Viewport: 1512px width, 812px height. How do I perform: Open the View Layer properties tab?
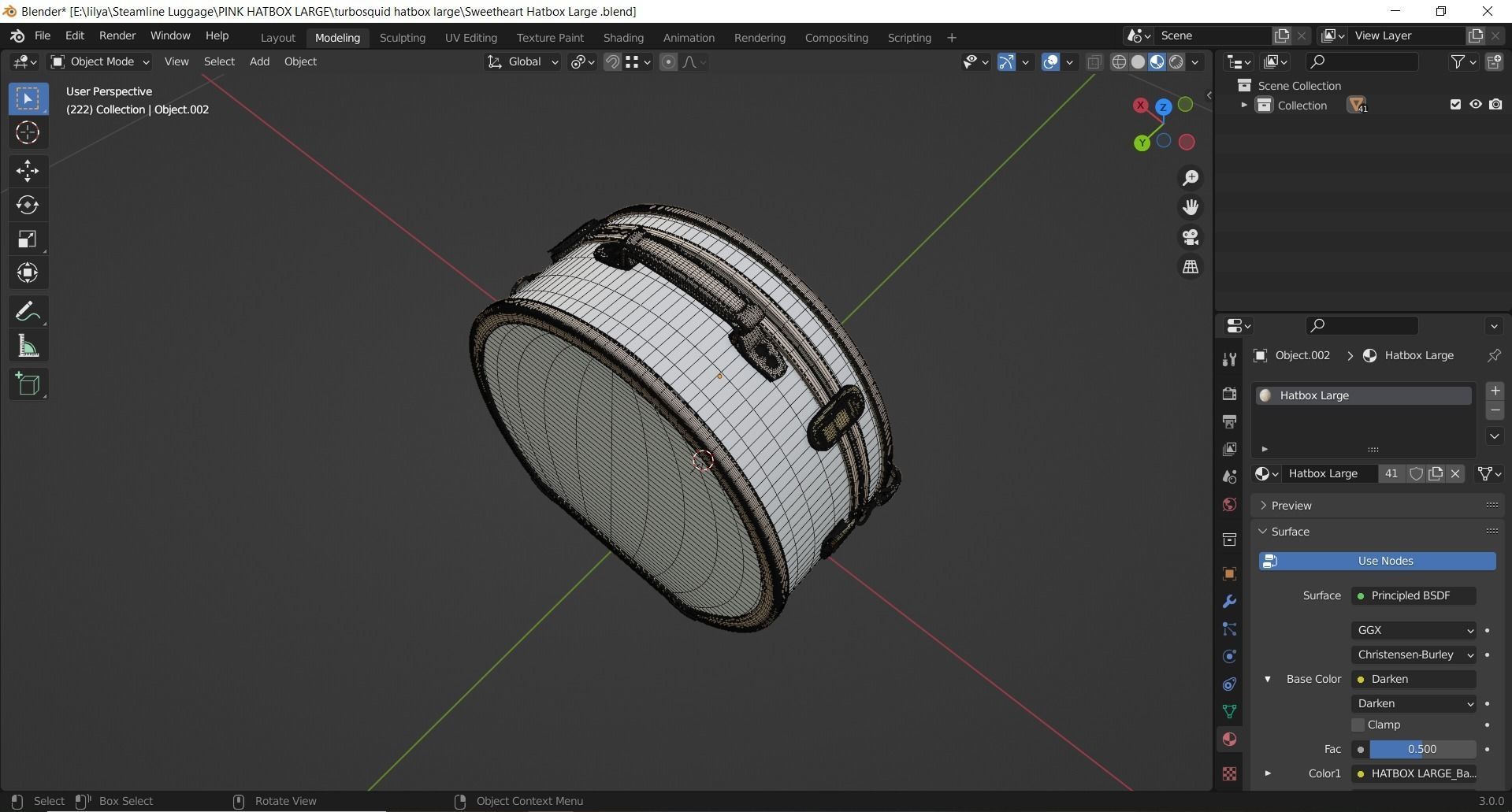click(x=1229, y=449)
